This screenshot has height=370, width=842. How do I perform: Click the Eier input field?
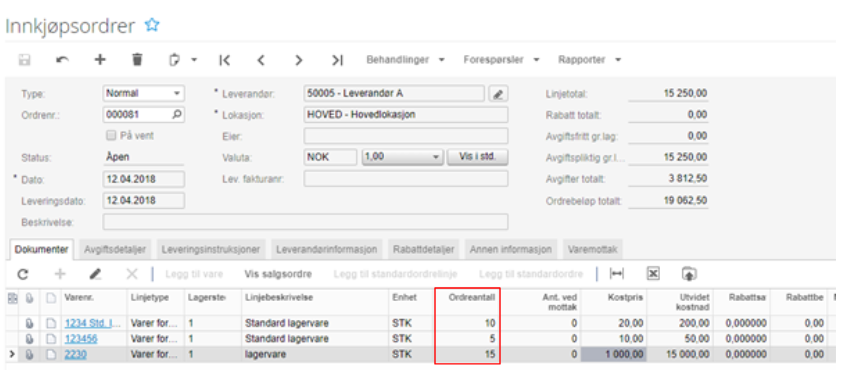click(x=406, y=136)
